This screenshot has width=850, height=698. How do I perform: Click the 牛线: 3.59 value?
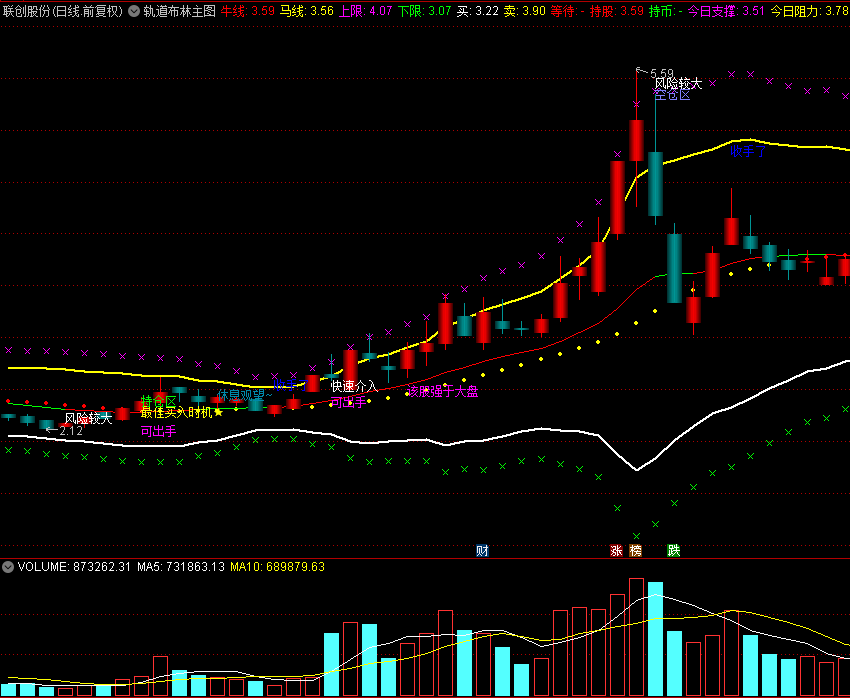247,11
